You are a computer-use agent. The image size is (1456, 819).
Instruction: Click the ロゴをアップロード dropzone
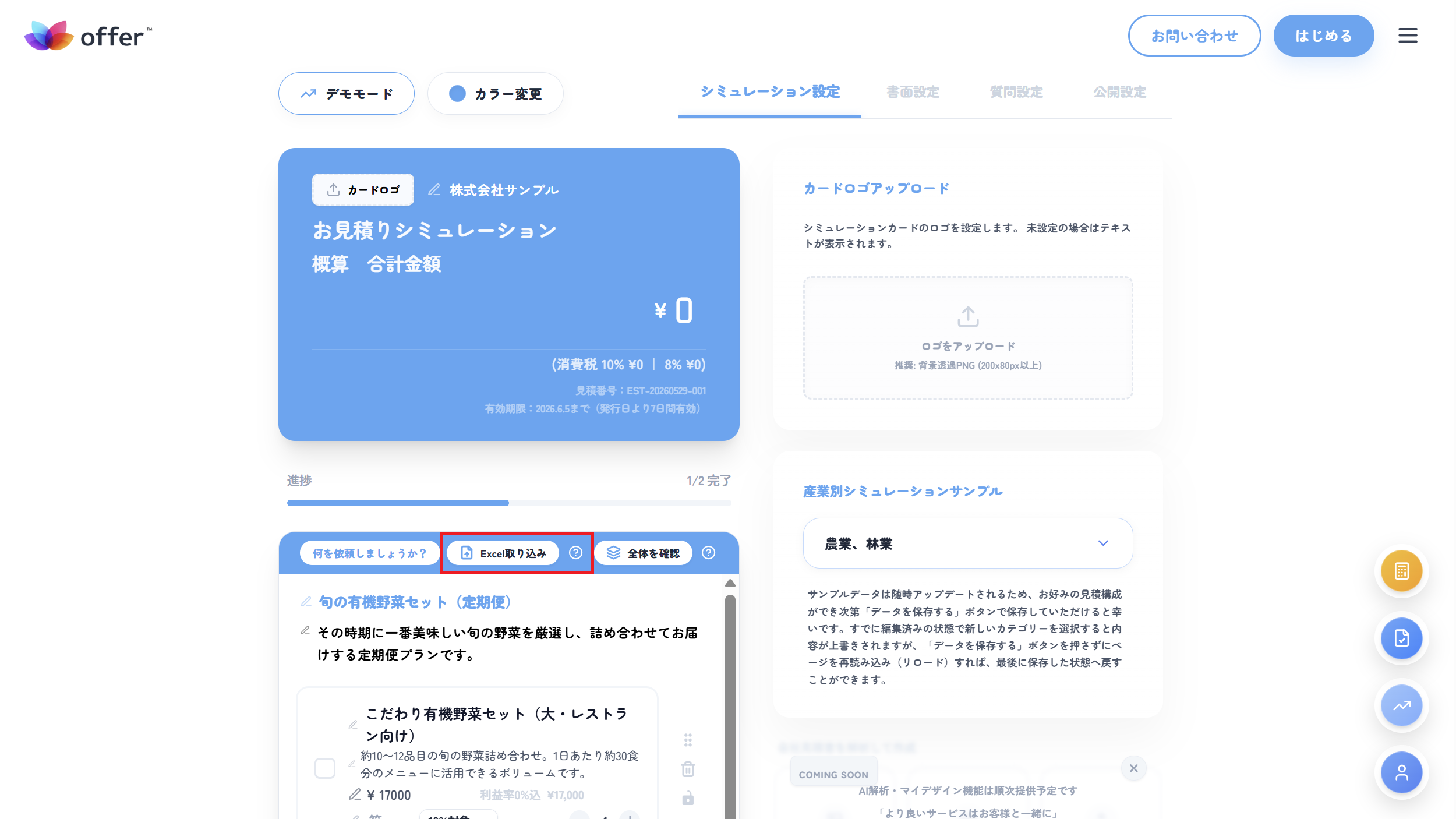pyautogui.click(x=968, y=338)
